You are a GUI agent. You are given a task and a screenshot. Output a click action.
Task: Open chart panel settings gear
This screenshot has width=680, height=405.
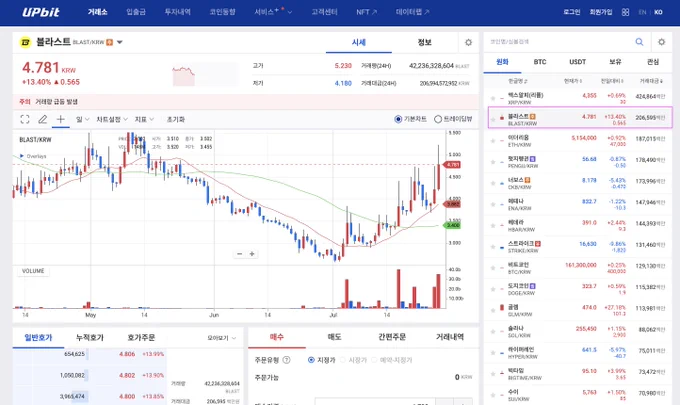468,42
